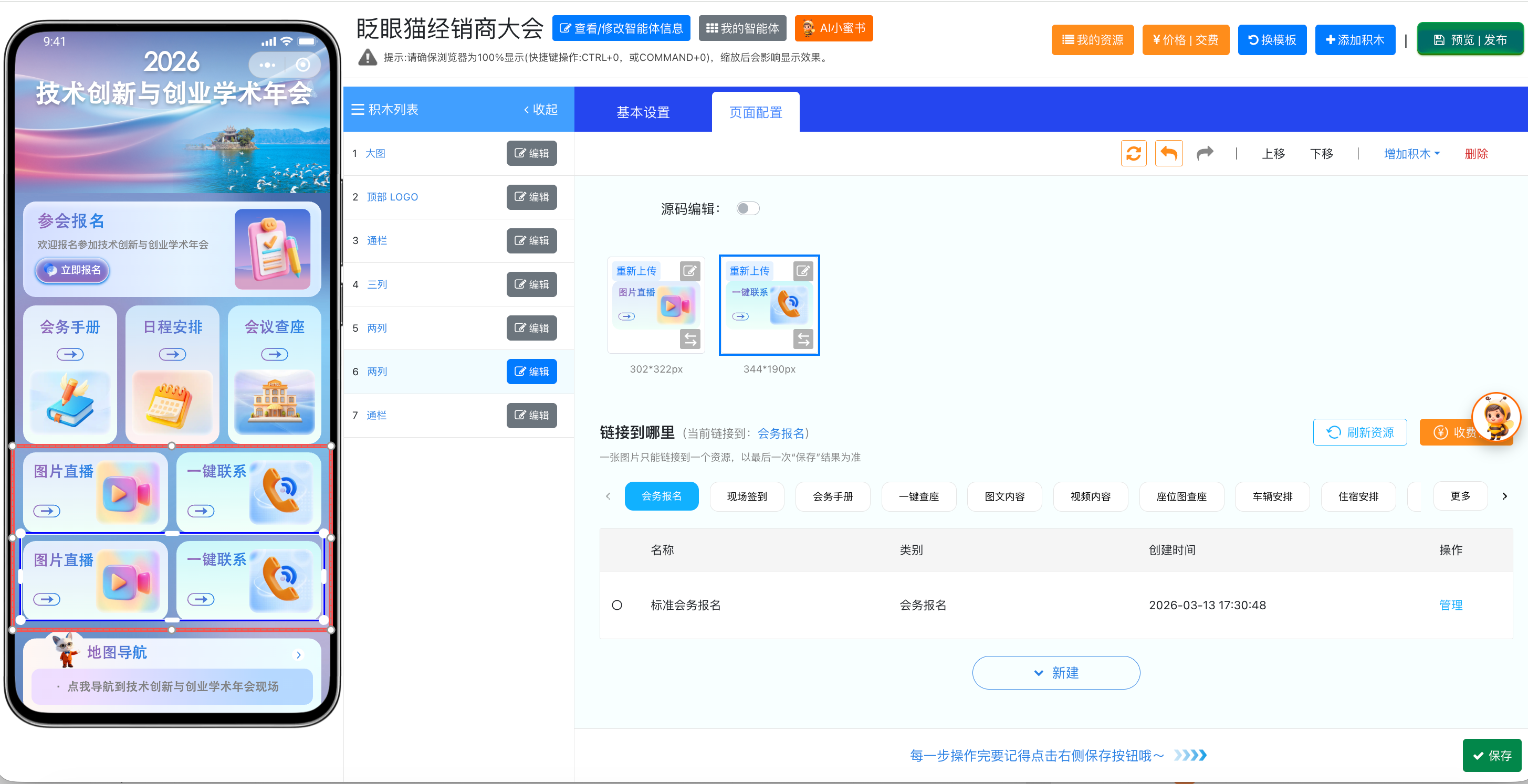
Task: Open the AI小蜜书 assistant
Action: pos(833,28)
